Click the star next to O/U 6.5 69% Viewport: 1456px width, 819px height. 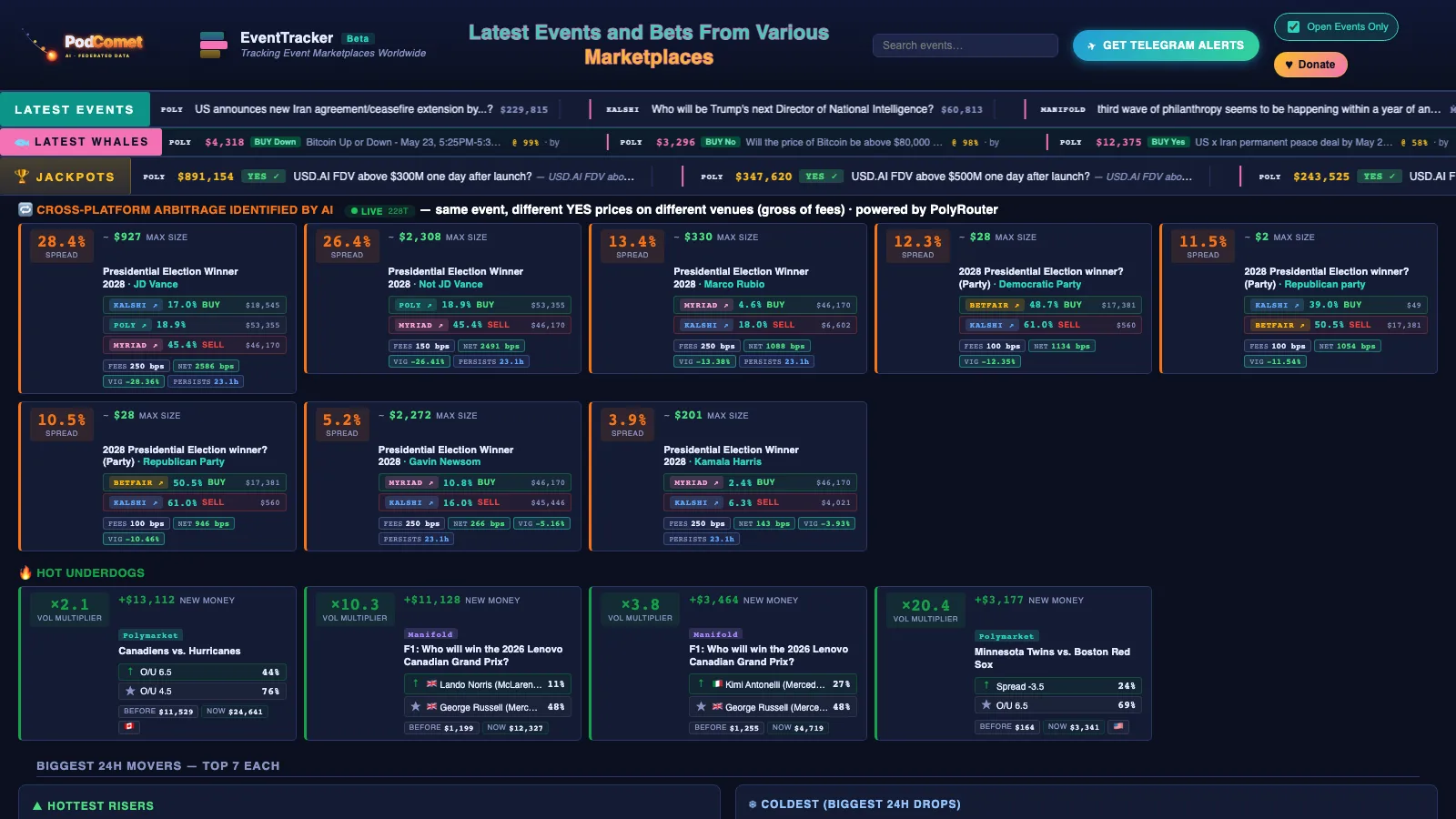coord(986,704)
